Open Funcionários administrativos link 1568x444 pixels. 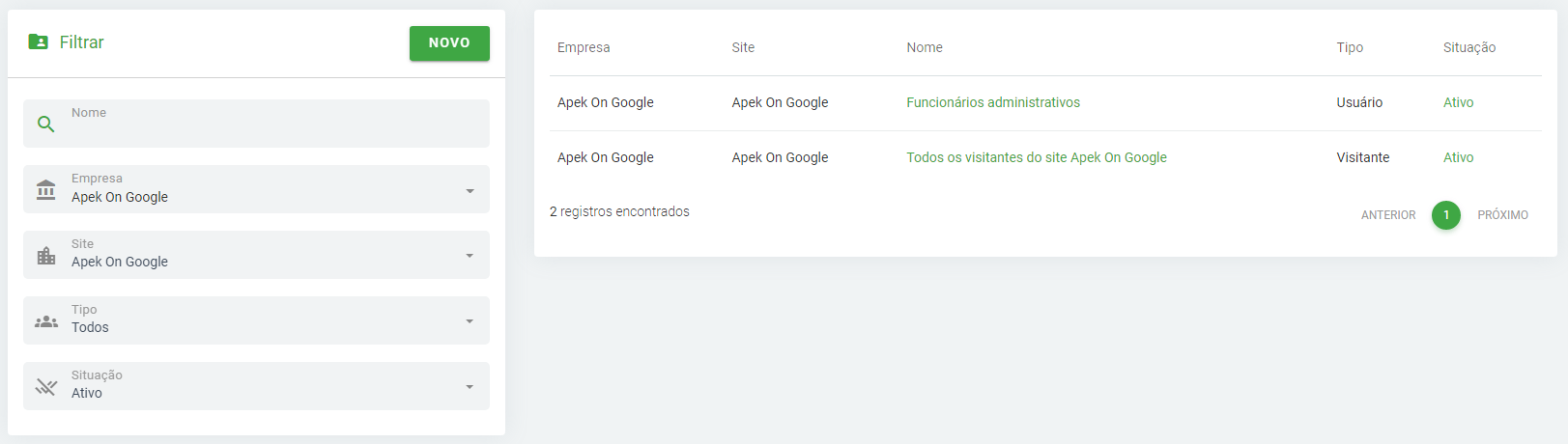992,102
